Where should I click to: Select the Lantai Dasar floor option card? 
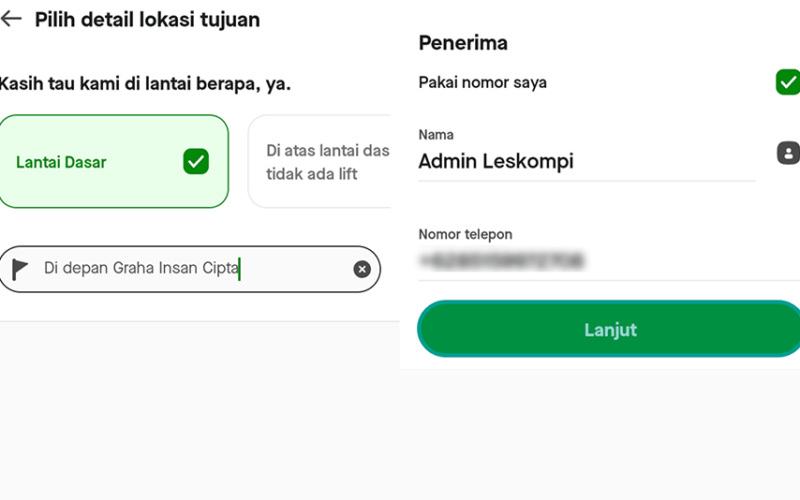point(114,161)
